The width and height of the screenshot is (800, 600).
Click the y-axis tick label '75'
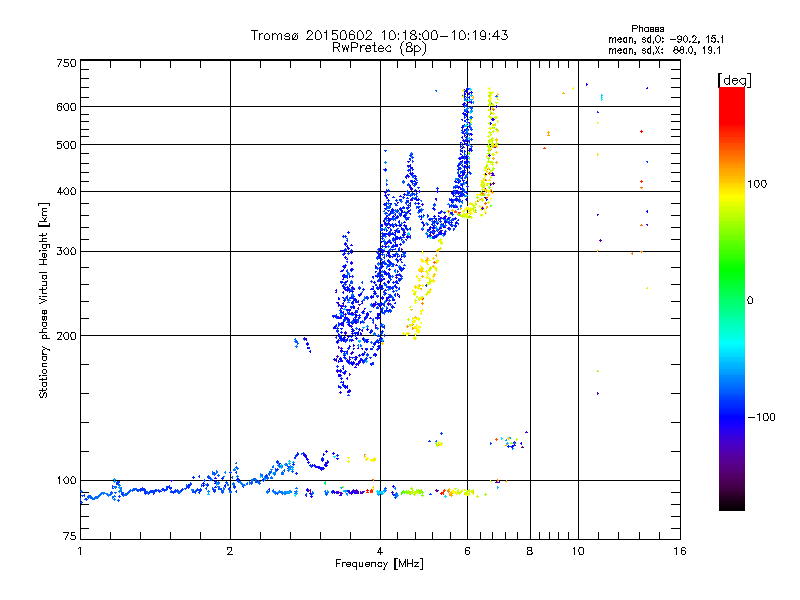[70, 536]
